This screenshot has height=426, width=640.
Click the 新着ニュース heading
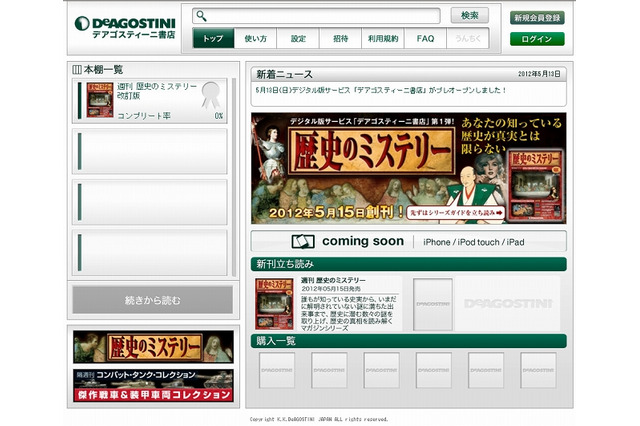pos(284,74)
